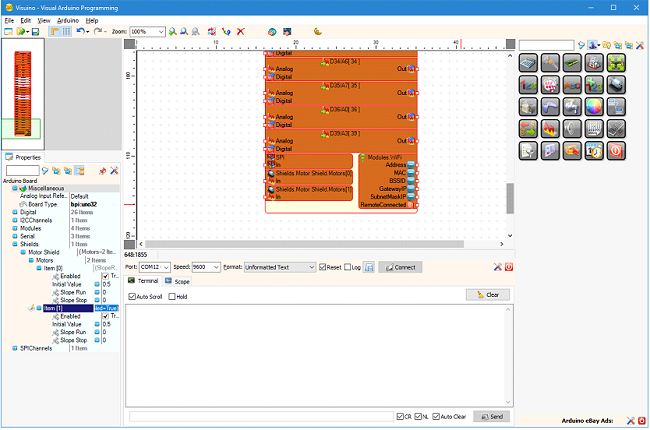Click the red X delete icon in toolbar

(240, 32)
